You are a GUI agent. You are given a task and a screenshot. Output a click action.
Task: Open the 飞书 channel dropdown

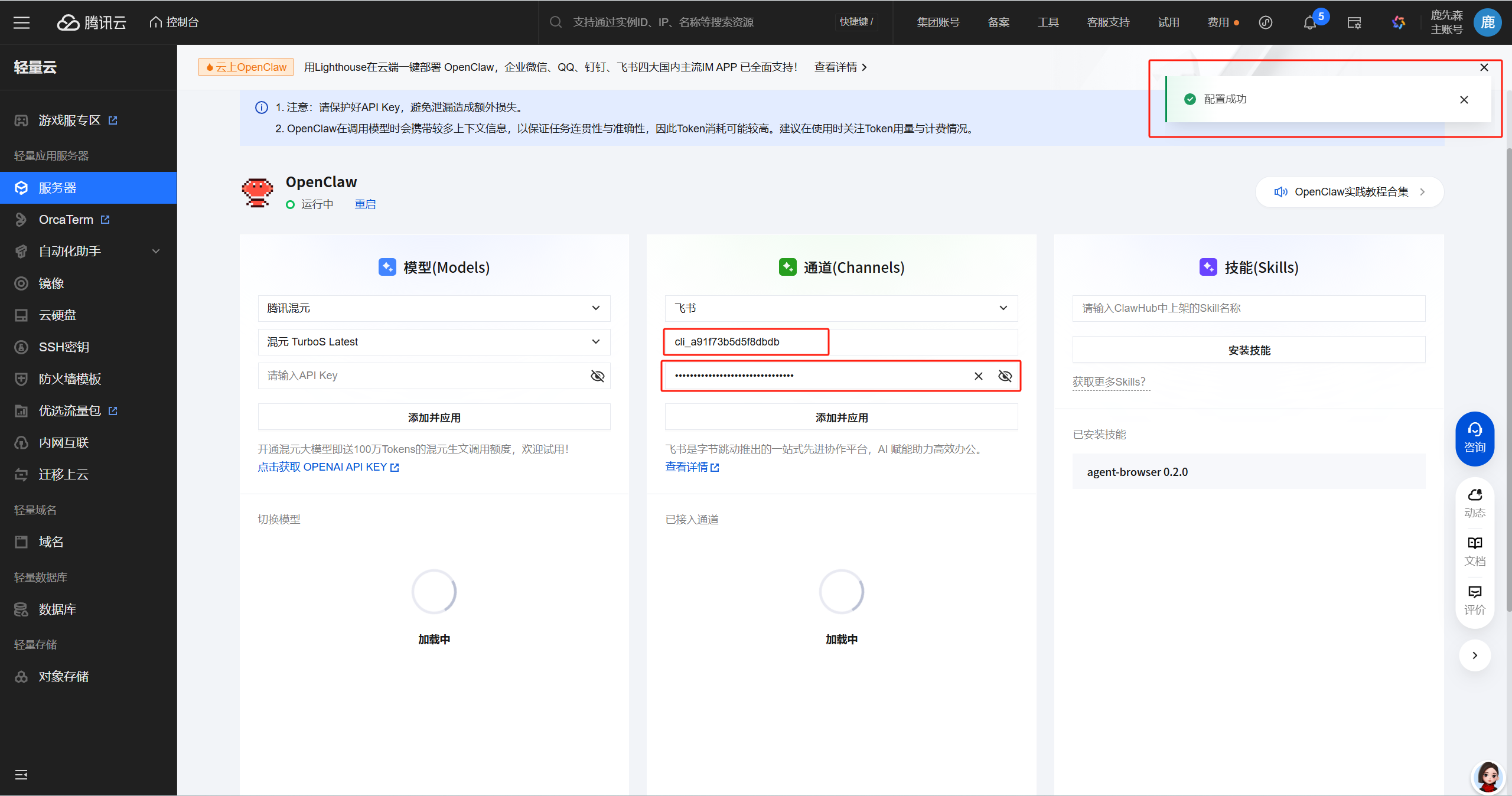(840, 308)
